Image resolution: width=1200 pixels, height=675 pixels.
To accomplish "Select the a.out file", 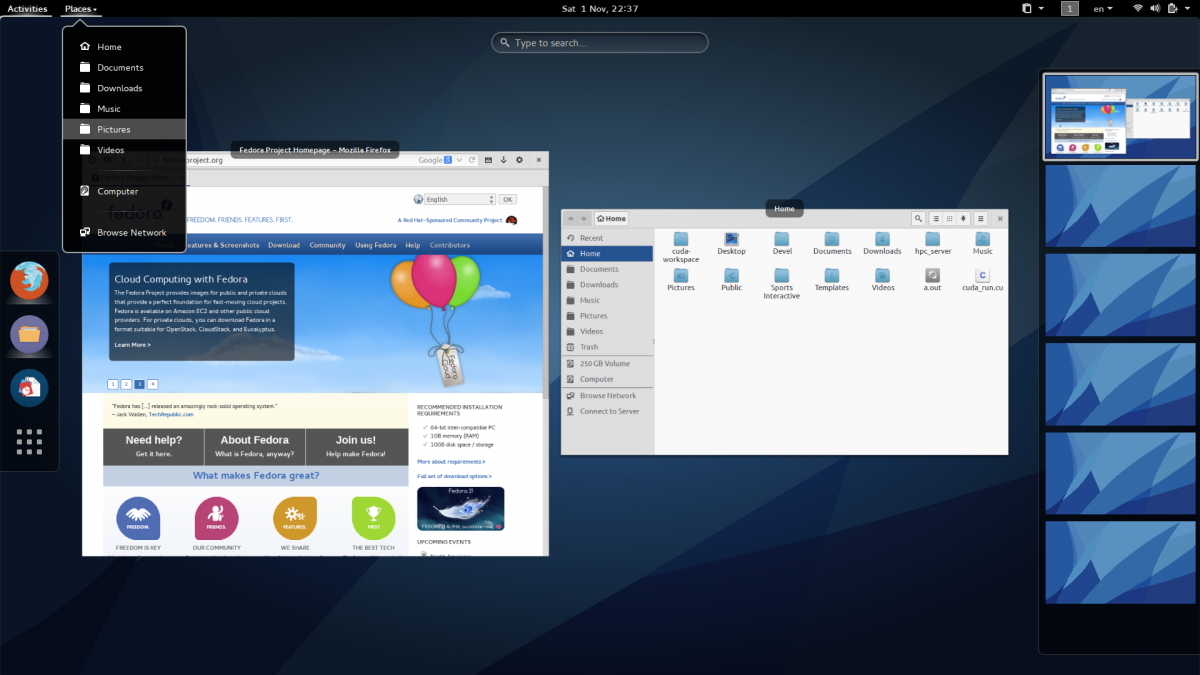I will (932, 280).
